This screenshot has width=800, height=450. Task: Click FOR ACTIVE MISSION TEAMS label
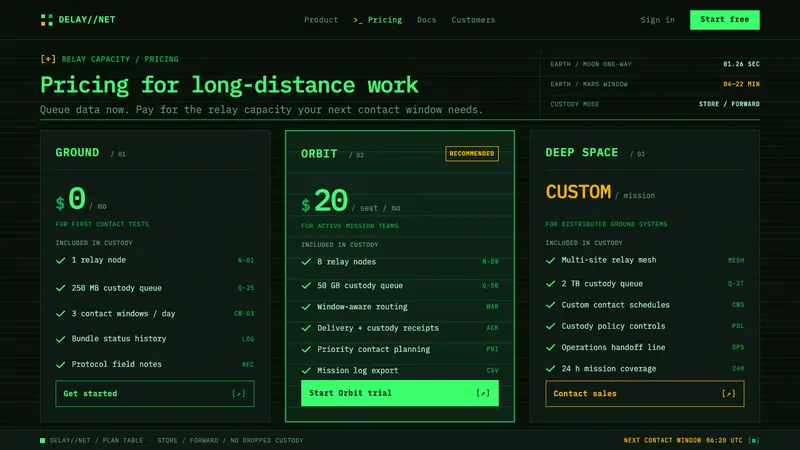click(350, 226)
